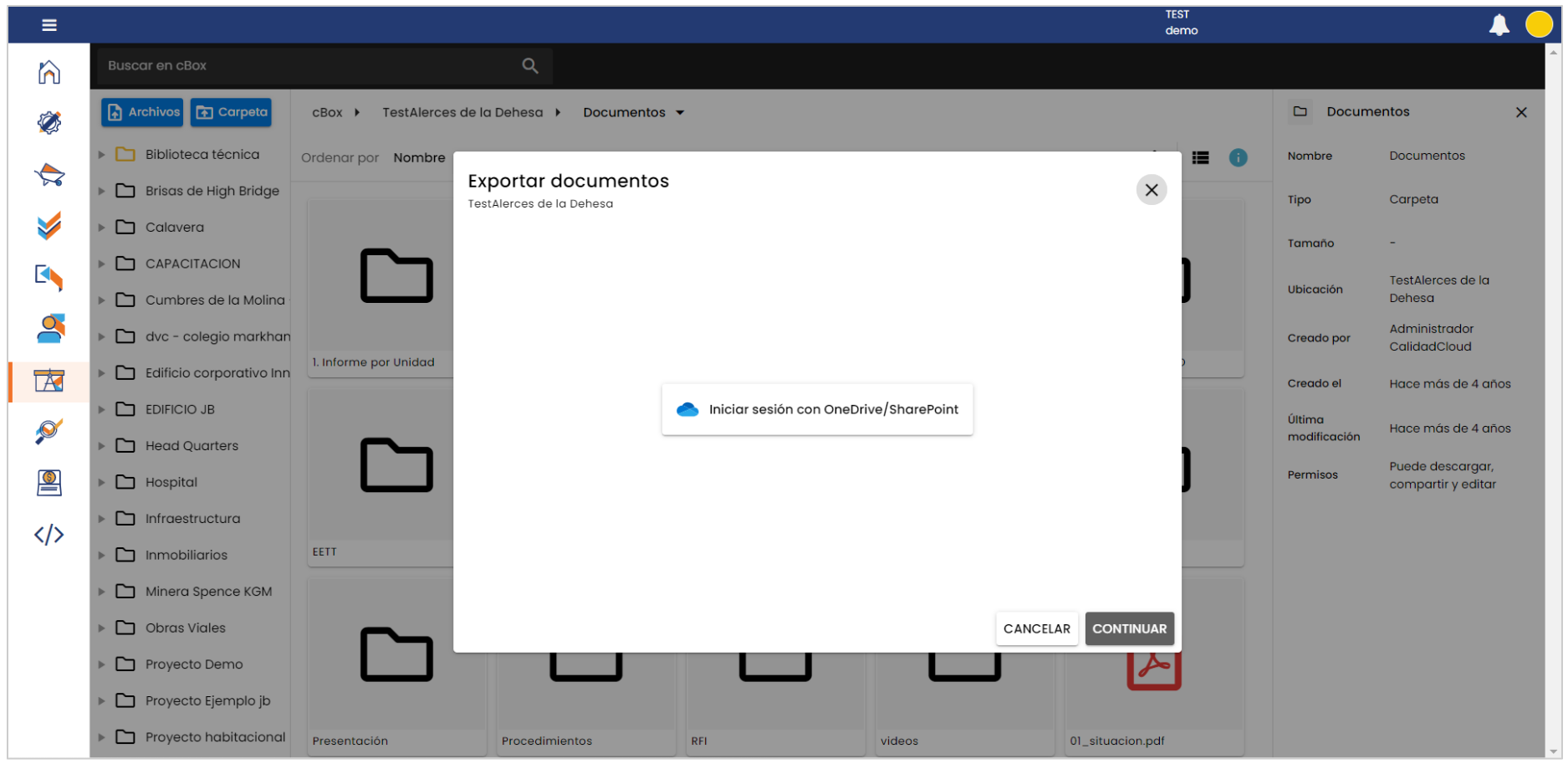Go to cBox breadcrumb
The height and width of the screenshot is (764, 1568).
[x=327, y=112]
